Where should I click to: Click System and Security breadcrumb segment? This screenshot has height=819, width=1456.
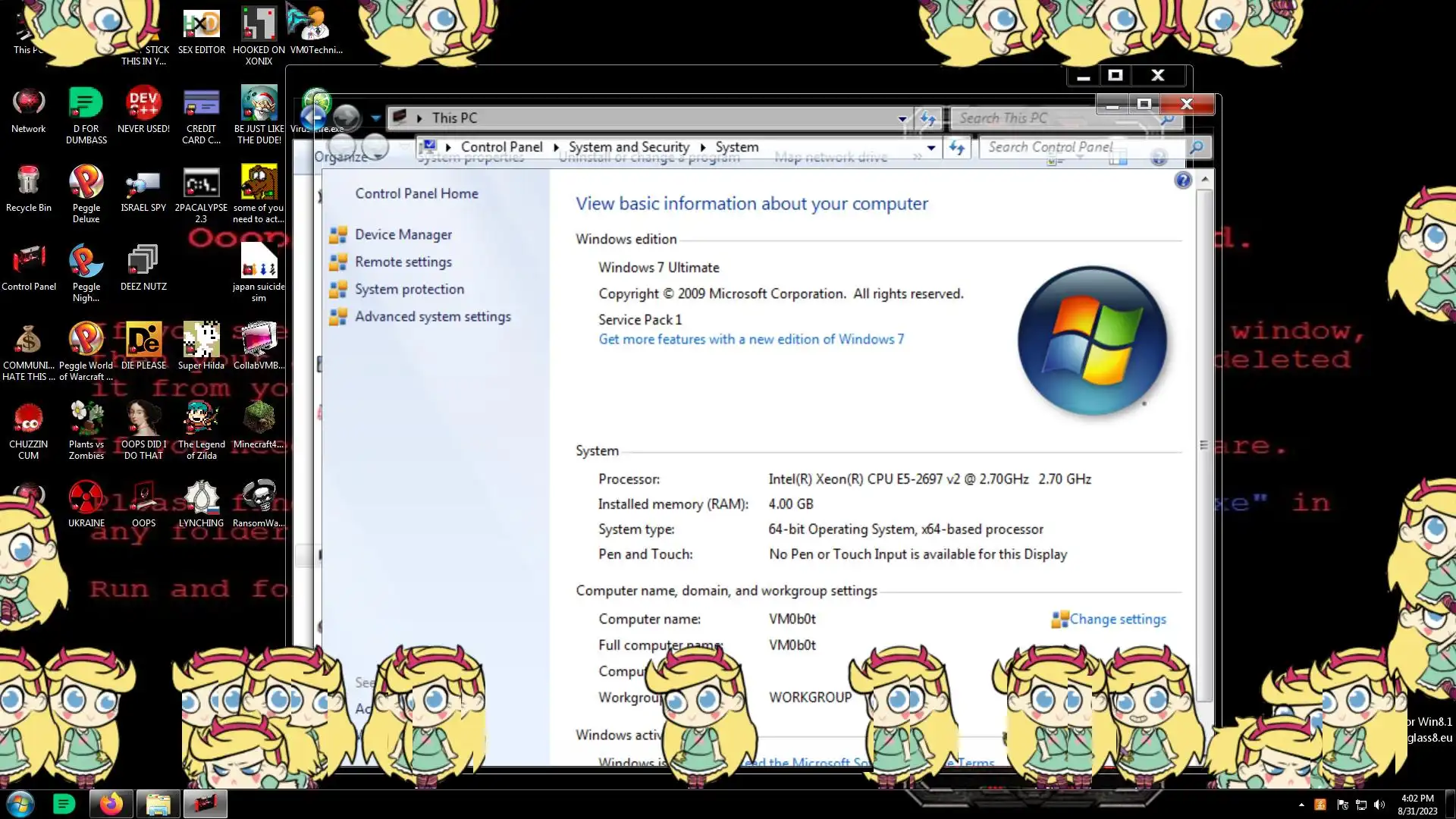click(x=629, y=147)
